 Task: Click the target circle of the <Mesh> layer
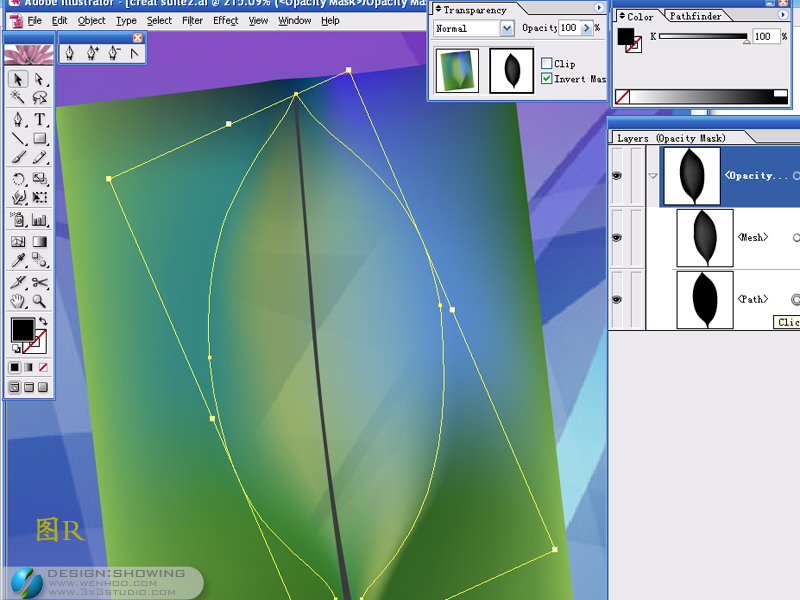pos(796,238)
